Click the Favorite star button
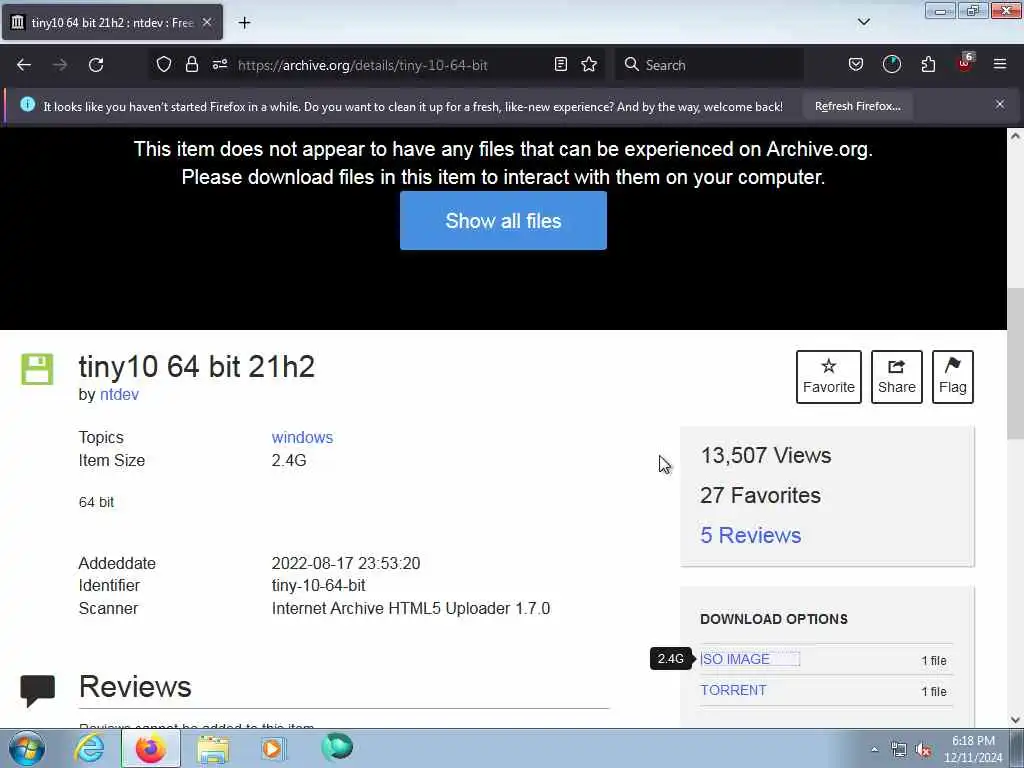The height and width of the screenshot is (768, 1024). coord(829,377)
